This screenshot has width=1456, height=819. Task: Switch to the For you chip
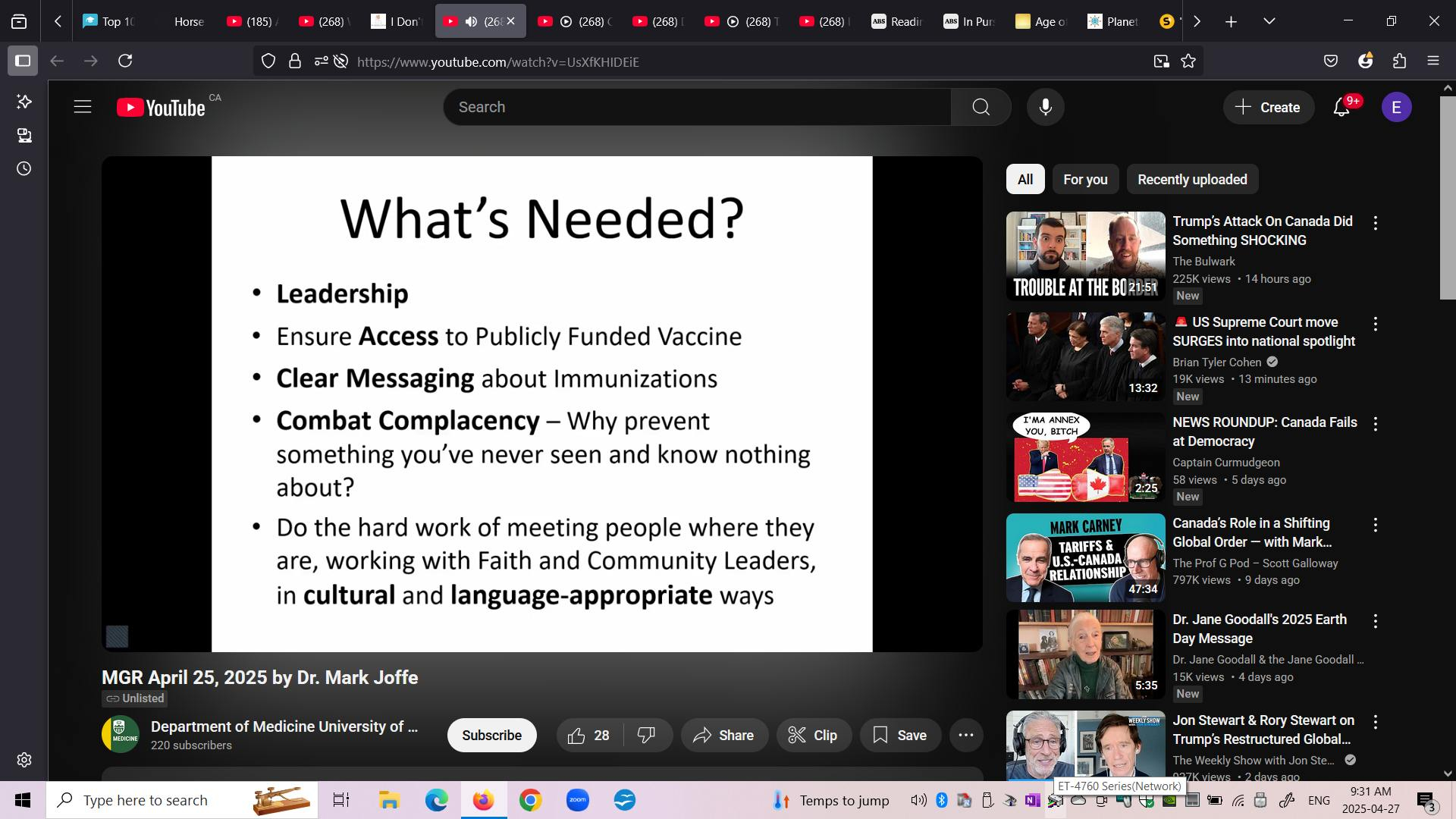pos(1084,180)
